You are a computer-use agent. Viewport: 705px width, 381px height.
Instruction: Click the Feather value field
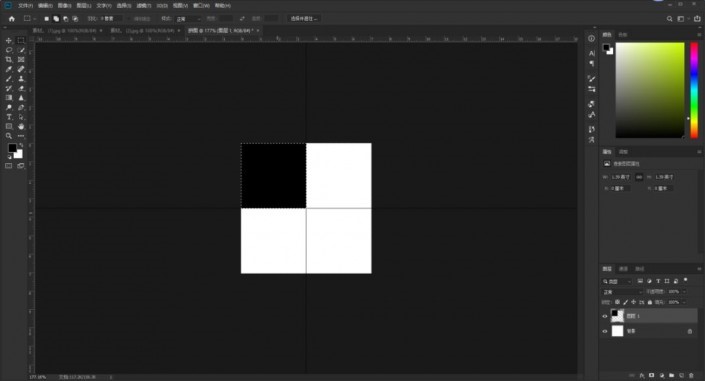coord(111,19)
